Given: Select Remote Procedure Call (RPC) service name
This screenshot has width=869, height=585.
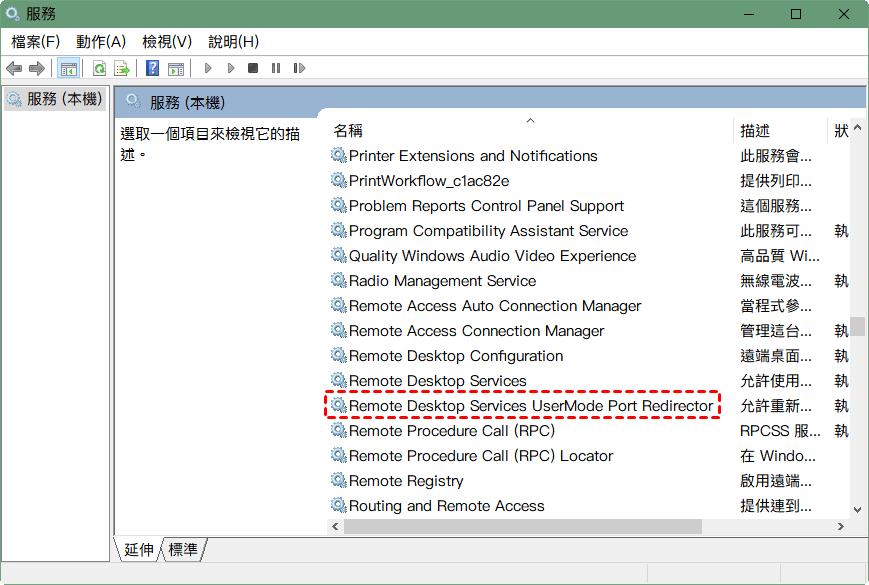Looking at the screenshot, I should 452,430.
